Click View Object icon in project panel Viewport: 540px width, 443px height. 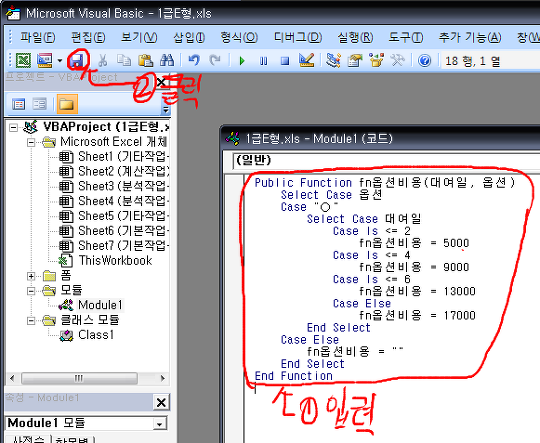[x=39, y=104]
